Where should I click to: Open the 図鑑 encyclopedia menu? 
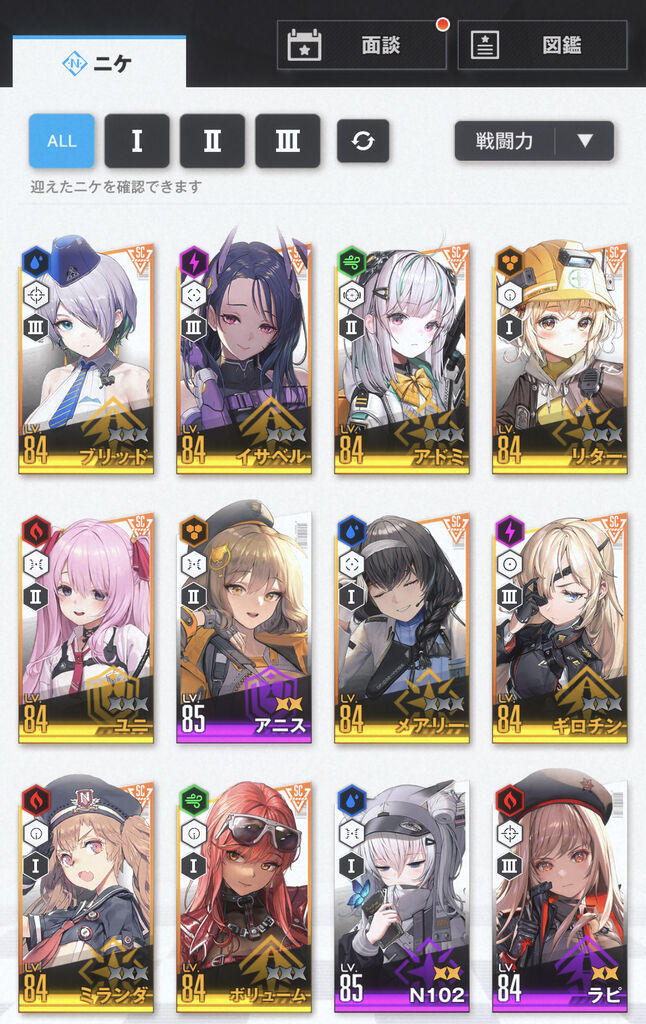coord(542,45)
